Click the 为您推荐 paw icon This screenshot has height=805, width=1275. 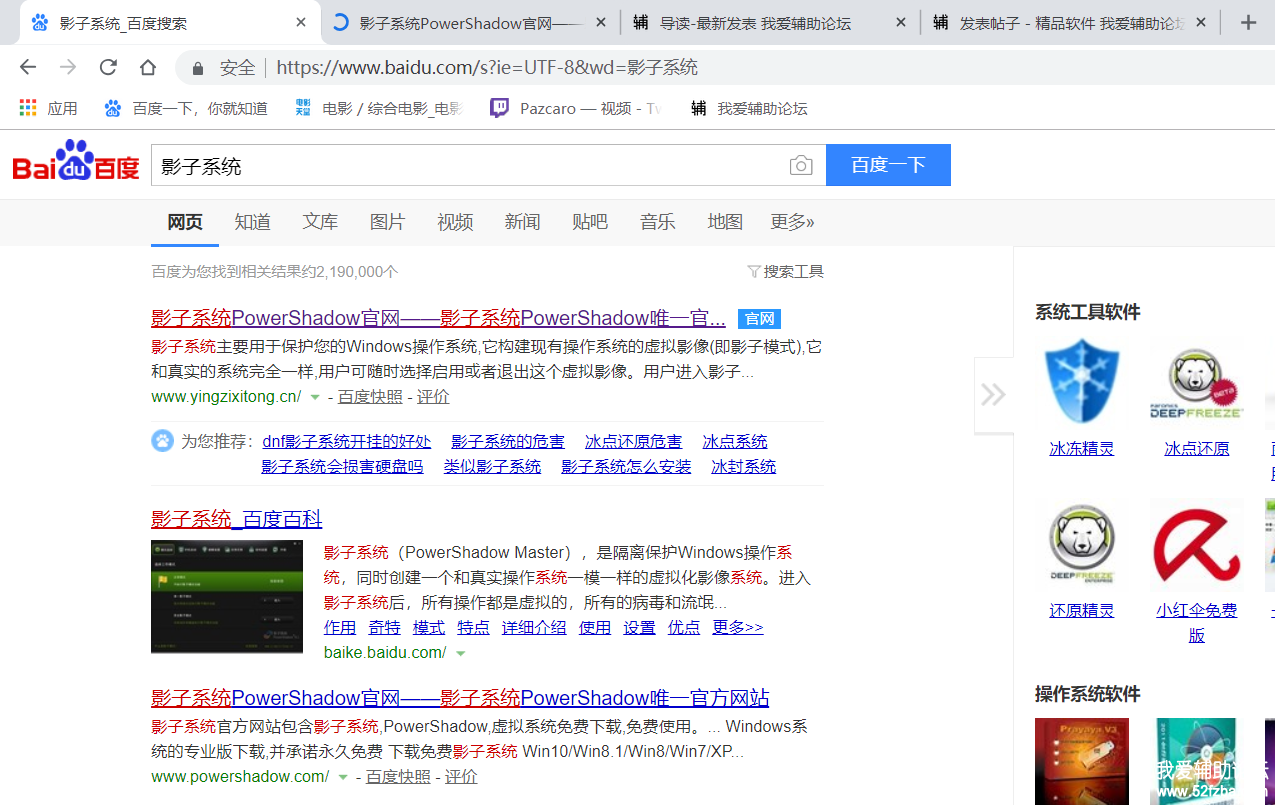[162, 441]
